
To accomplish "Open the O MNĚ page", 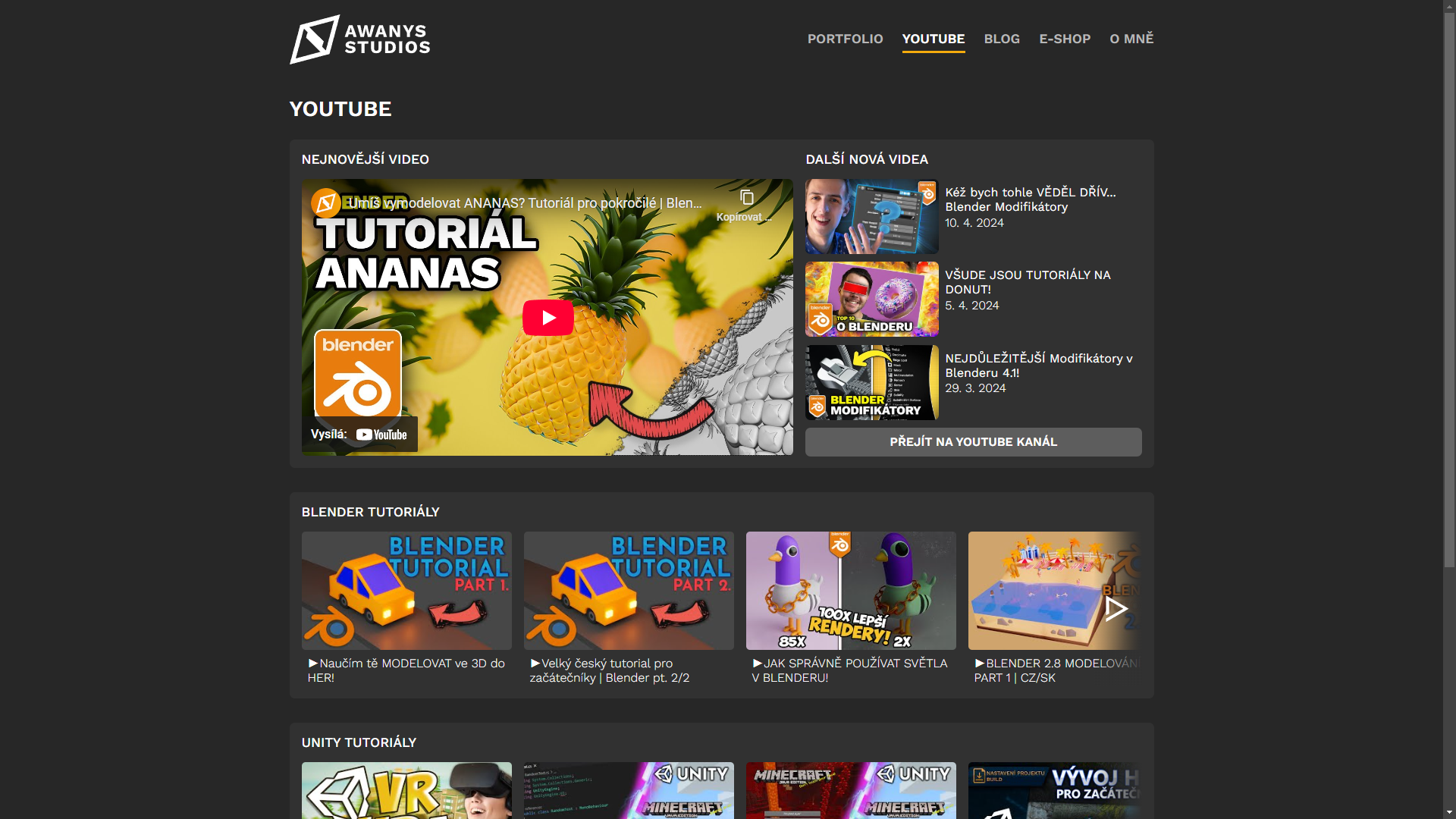I will (1131, 39).
